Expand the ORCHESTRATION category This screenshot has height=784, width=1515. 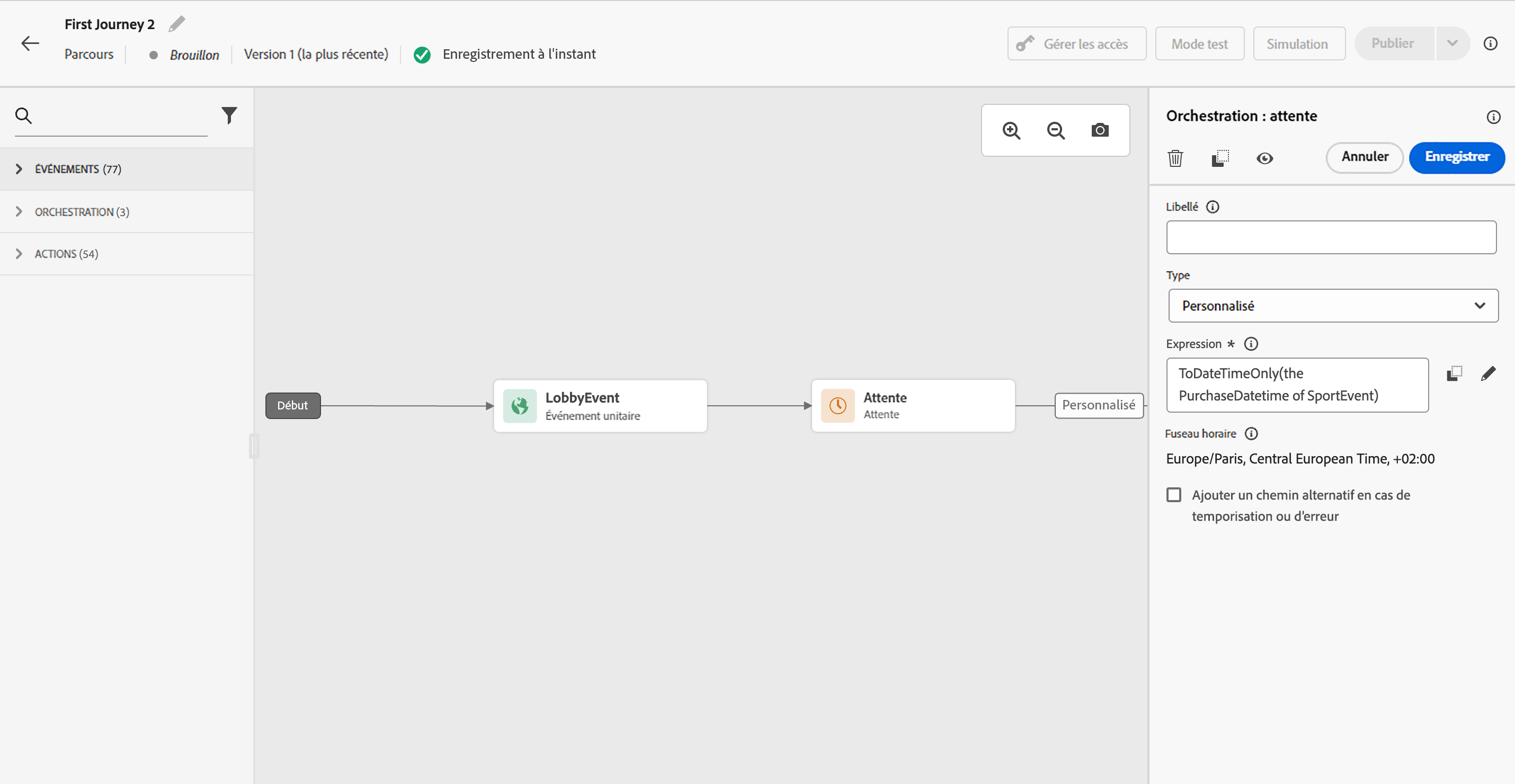tap(19, 212)
